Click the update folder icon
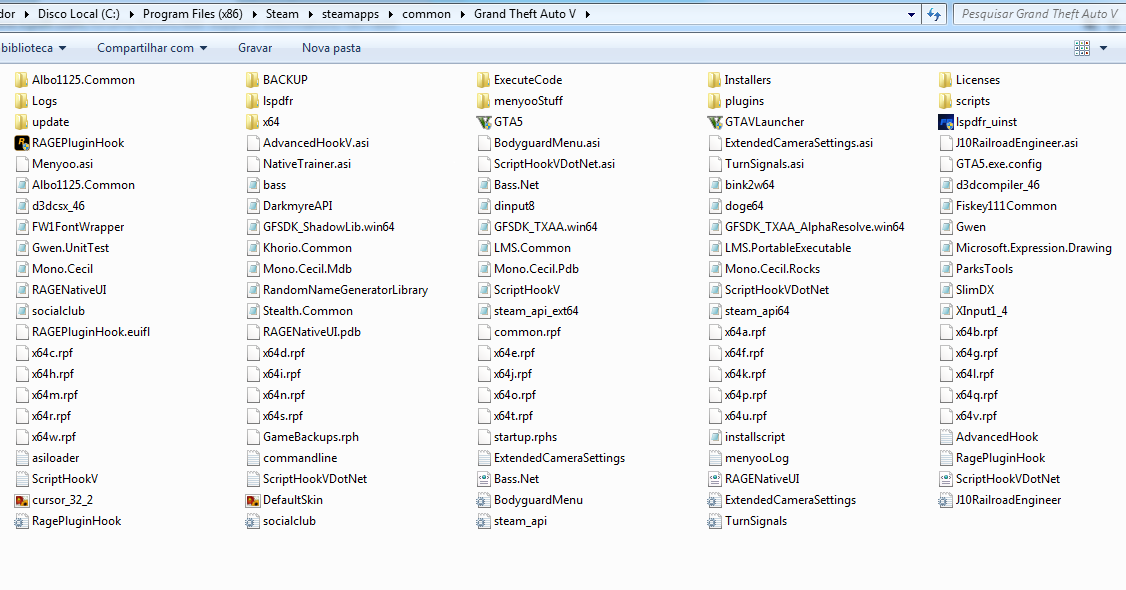This screenshot has width=1126, height=590. click(x=22, y=122)
